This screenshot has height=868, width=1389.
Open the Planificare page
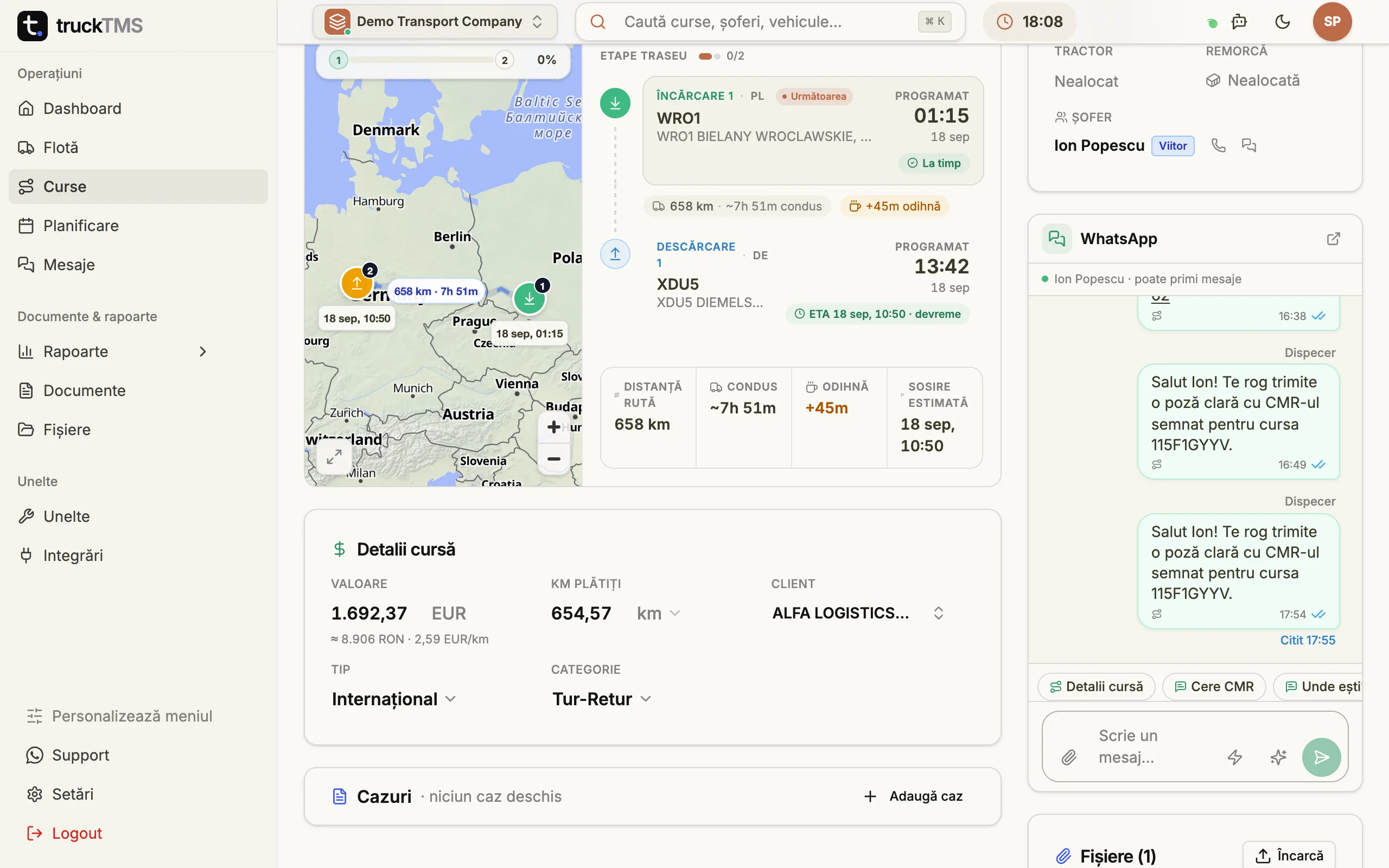pyautogui.click(x=138, y=226)
